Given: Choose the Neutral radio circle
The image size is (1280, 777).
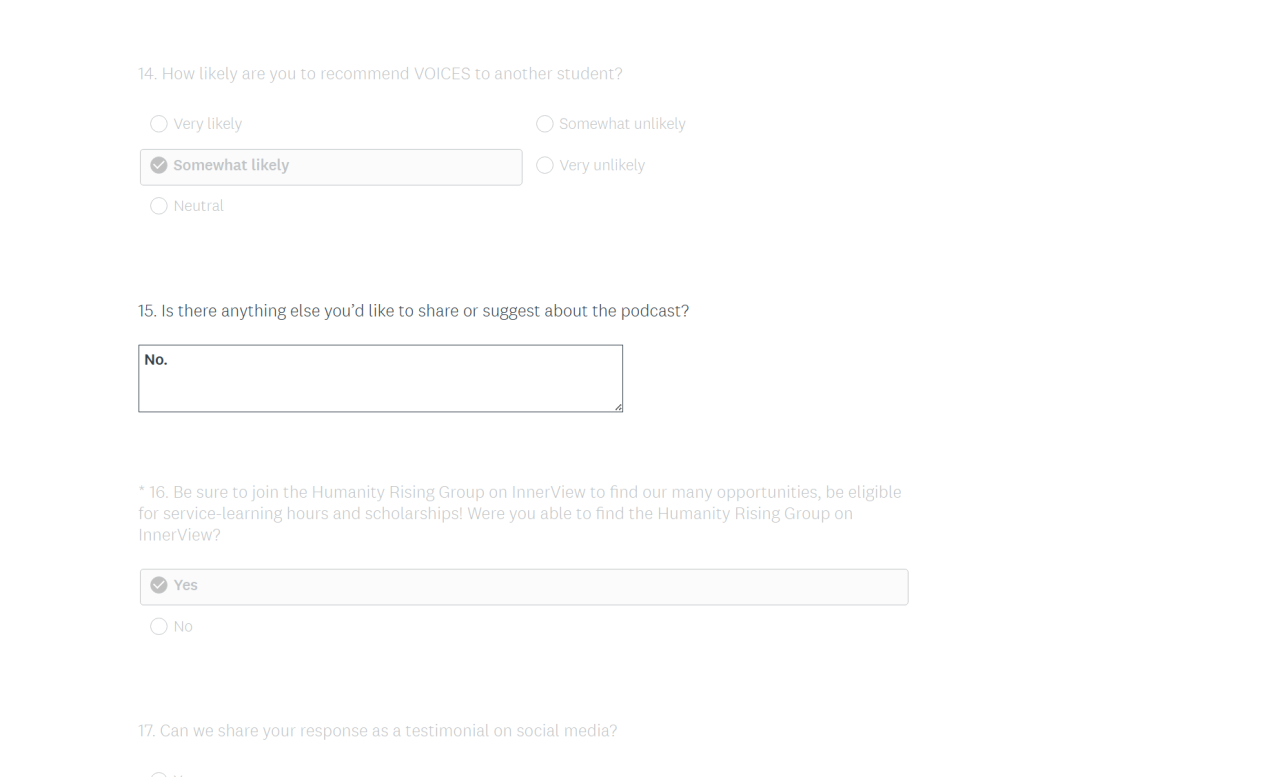Looking at the screenshot, I should point(159,206).
